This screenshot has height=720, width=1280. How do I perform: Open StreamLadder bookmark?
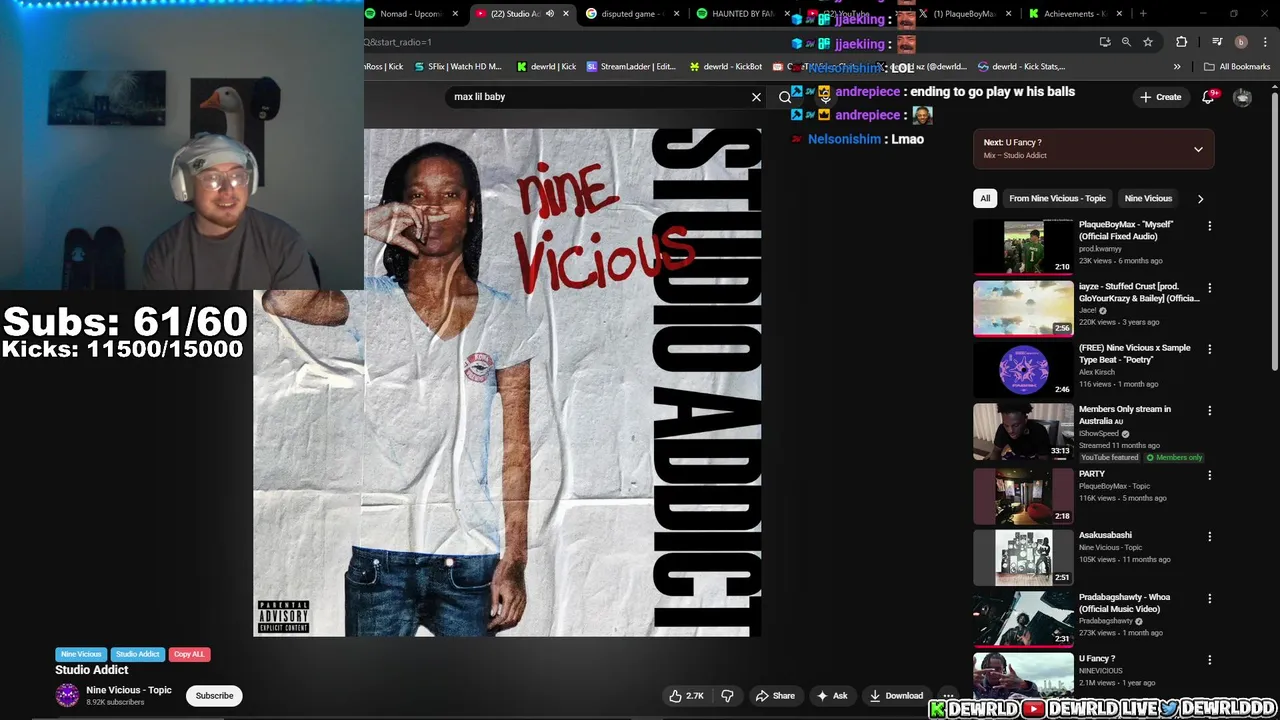click(631, 67)
